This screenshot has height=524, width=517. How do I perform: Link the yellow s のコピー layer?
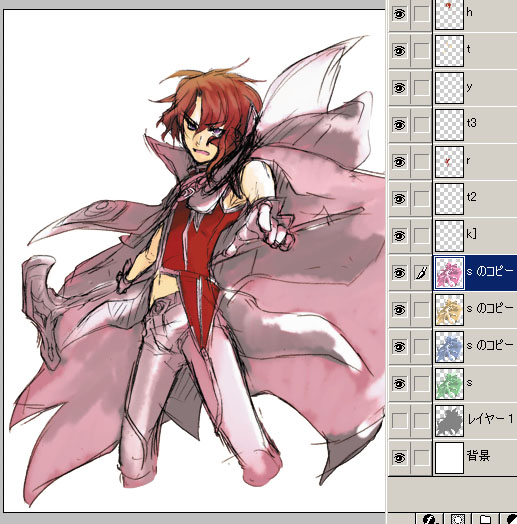[421, 310]
